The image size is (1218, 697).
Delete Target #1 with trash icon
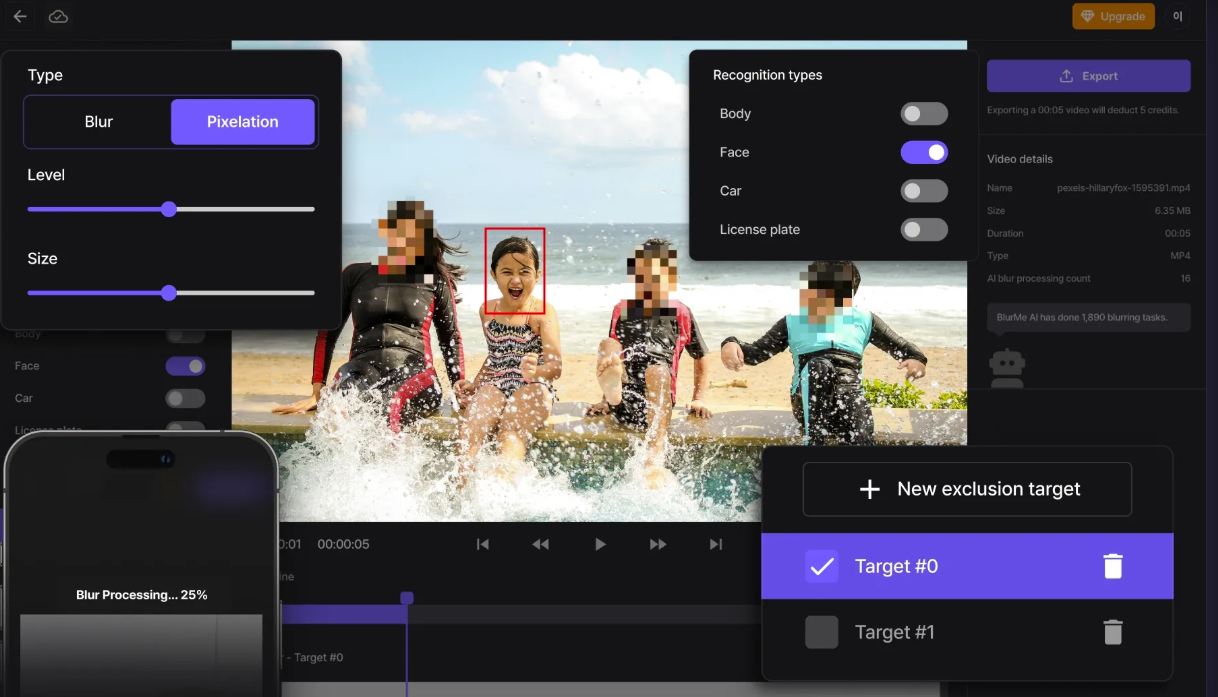[1112, 632]
